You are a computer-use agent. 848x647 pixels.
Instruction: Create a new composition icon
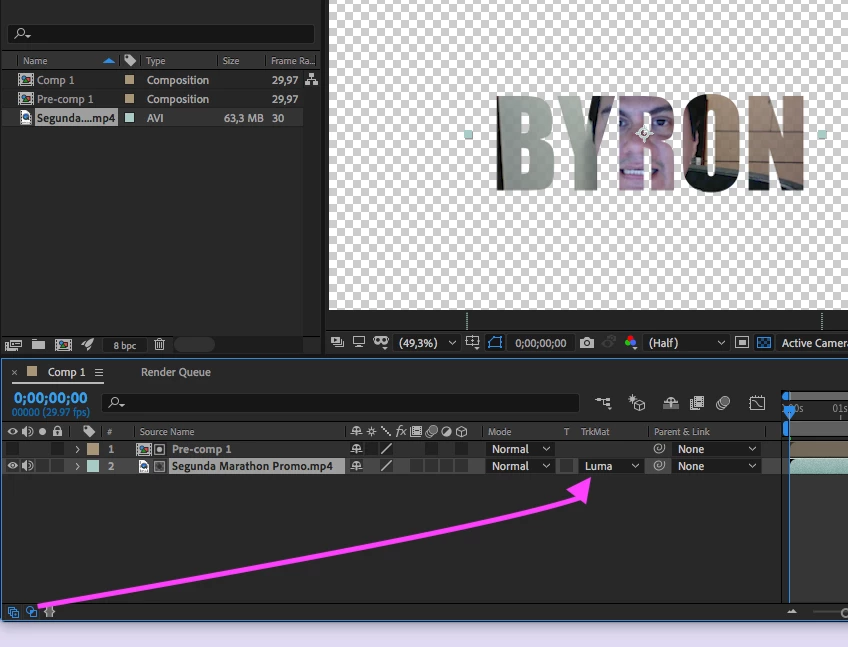[x=63, y=345]
